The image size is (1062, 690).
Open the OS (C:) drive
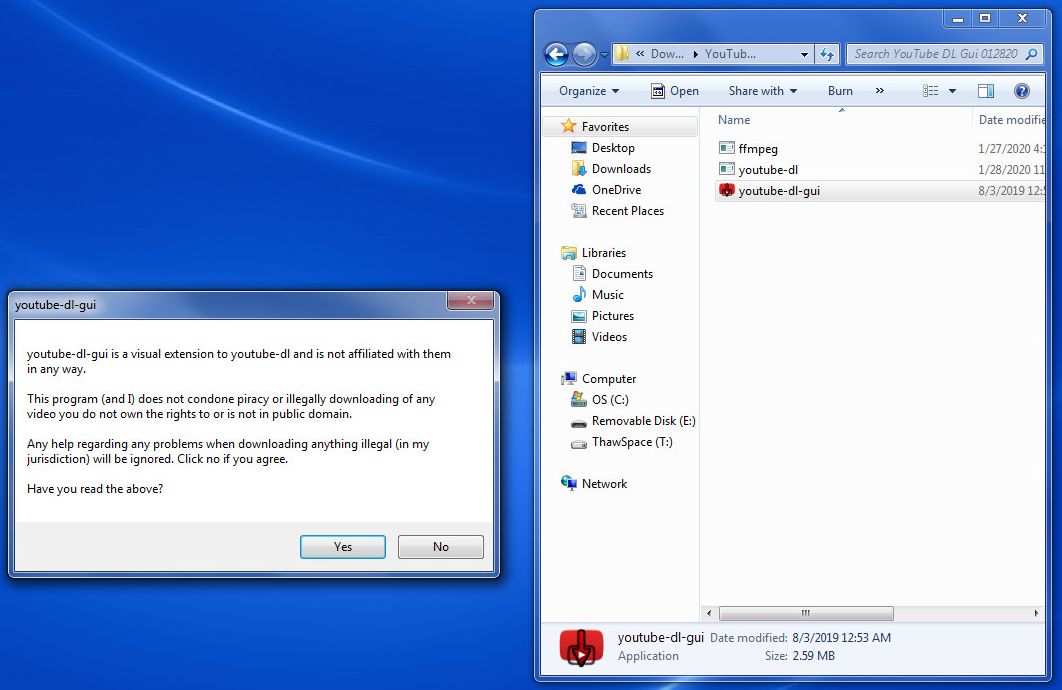[x=610, y=400]
